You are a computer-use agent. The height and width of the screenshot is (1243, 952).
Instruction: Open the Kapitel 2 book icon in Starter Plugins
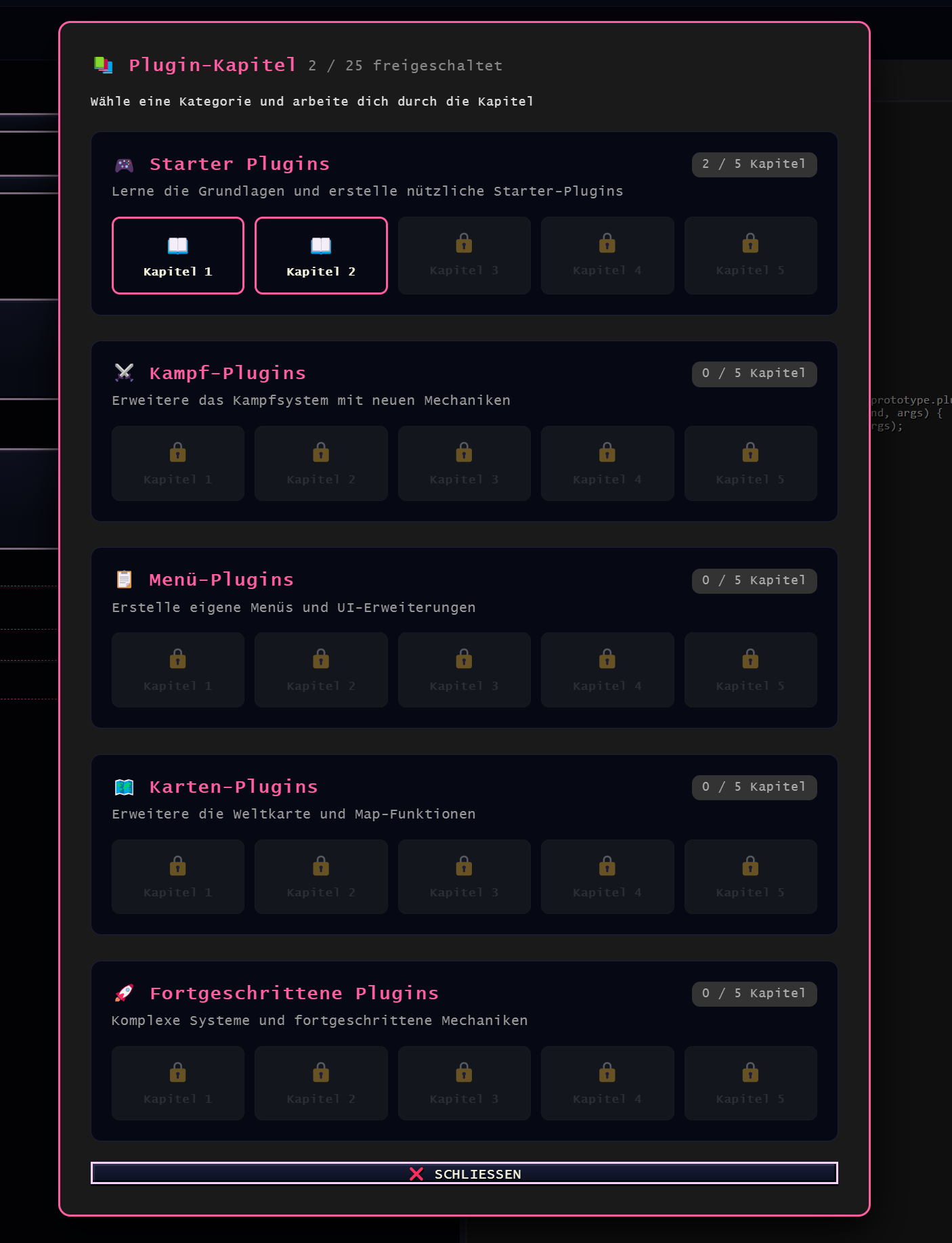click(x=321, y=245)
